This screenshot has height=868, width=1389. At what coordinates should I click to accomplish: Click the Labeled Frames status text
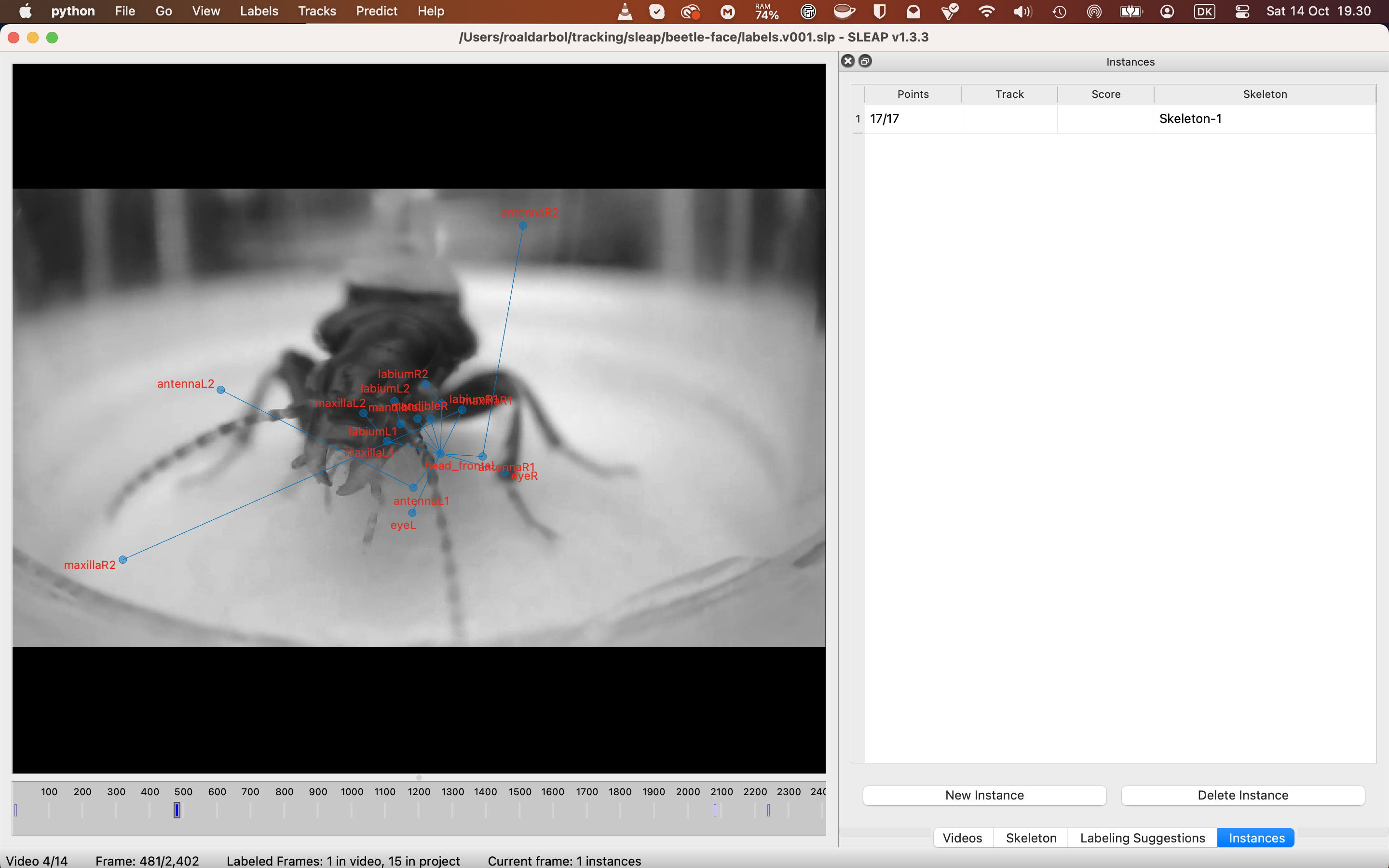coord(343,861)
